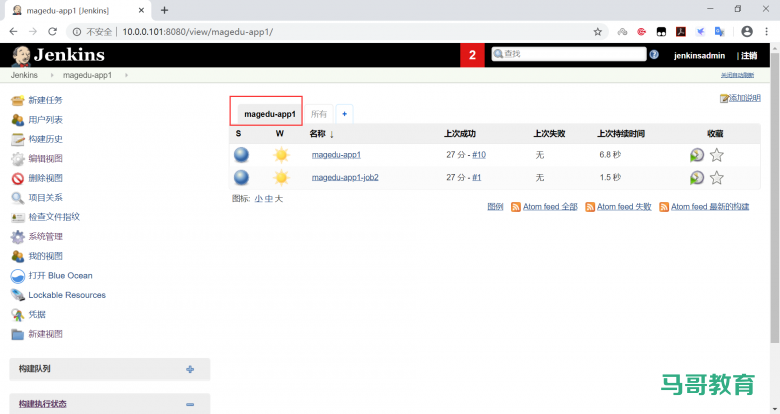
Task: Click the jenkinsadmin user link
Action: [x=699, y=56]
